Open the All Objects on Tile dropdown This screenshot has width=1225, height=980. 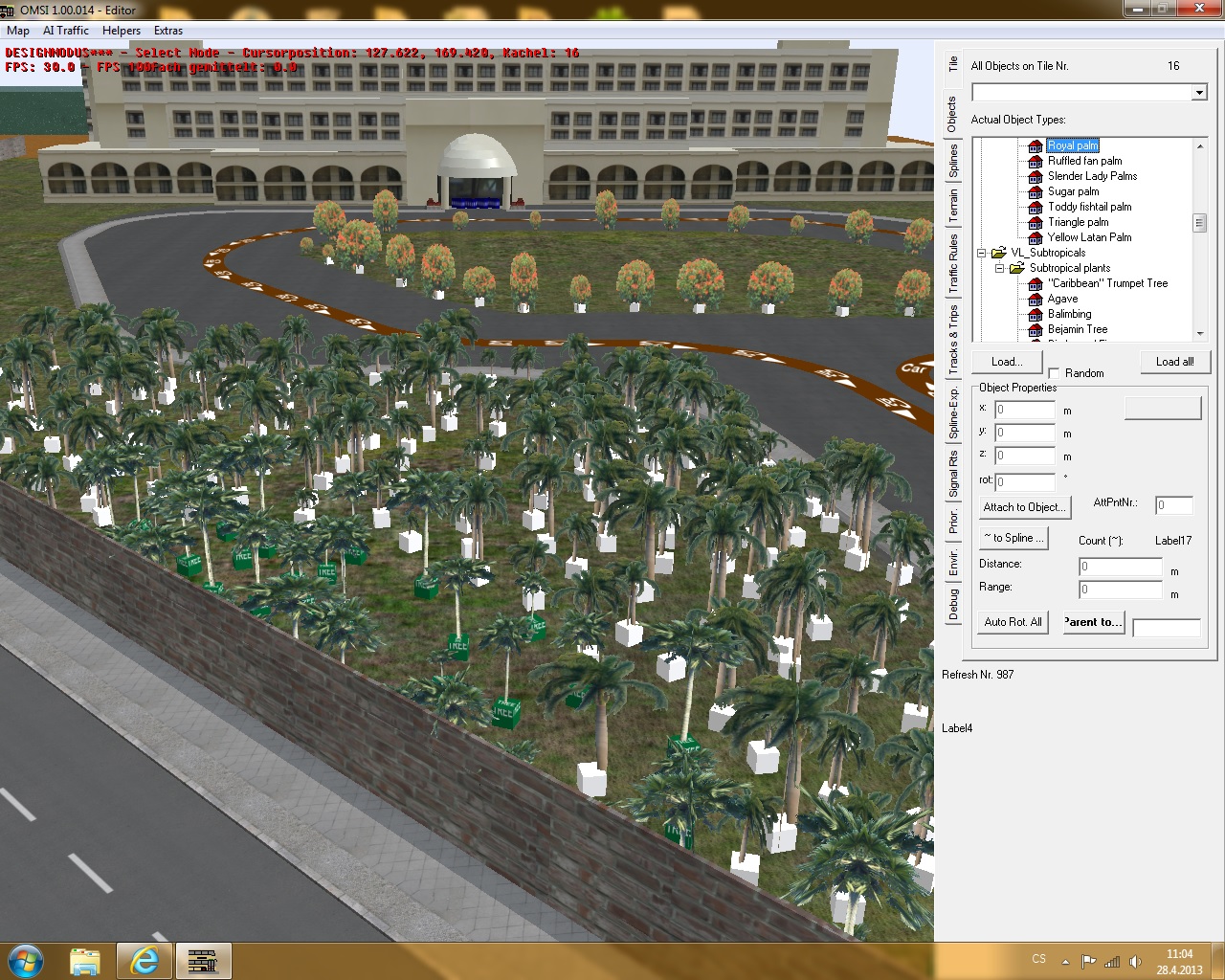[1199, 93]
